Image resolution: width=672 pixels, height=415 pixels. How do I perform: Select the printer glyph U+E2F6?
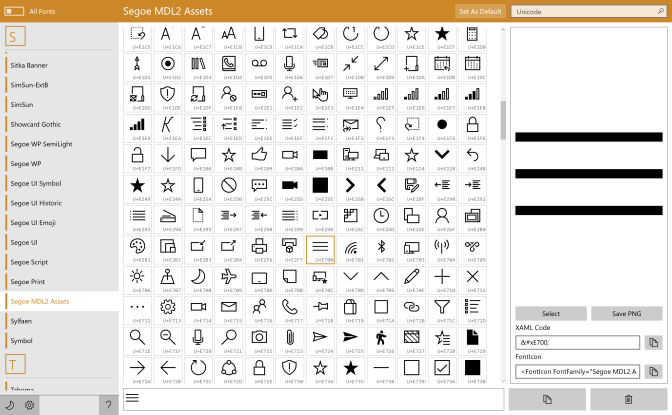(259, 250)
